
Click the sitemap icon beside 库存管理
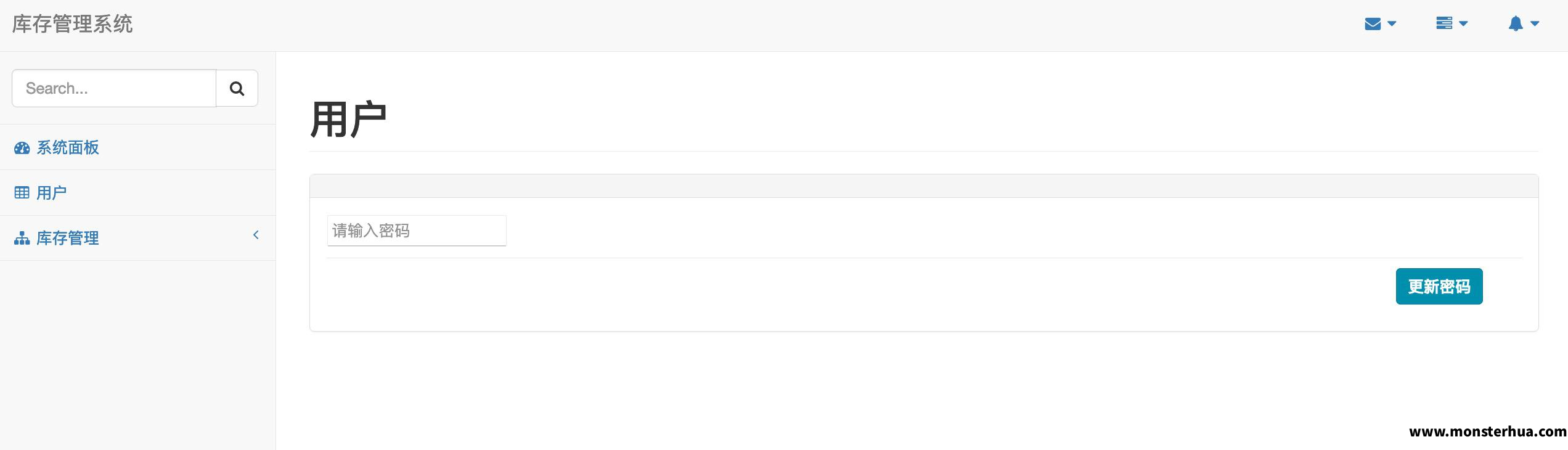pyautogui.click(x=22, y=239)
